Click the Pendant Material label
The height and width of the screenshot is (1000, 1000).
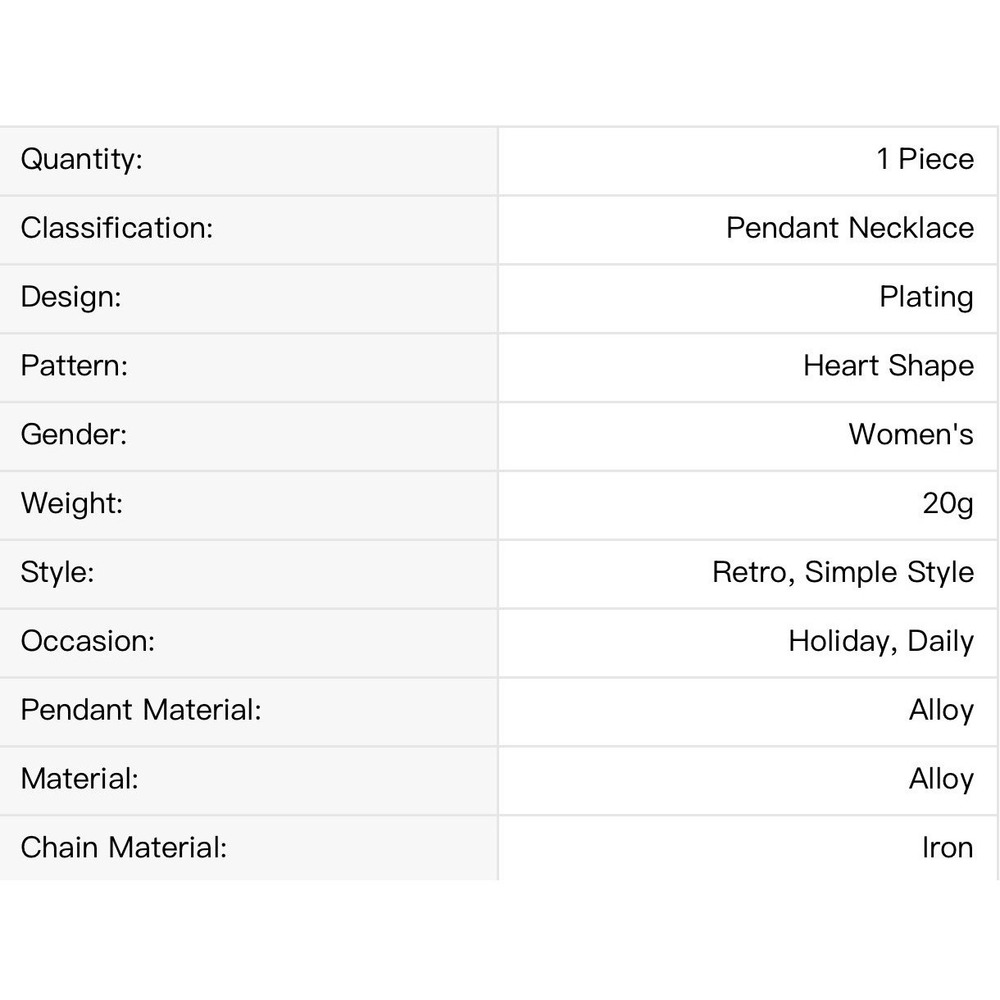(x=141, y=710)
